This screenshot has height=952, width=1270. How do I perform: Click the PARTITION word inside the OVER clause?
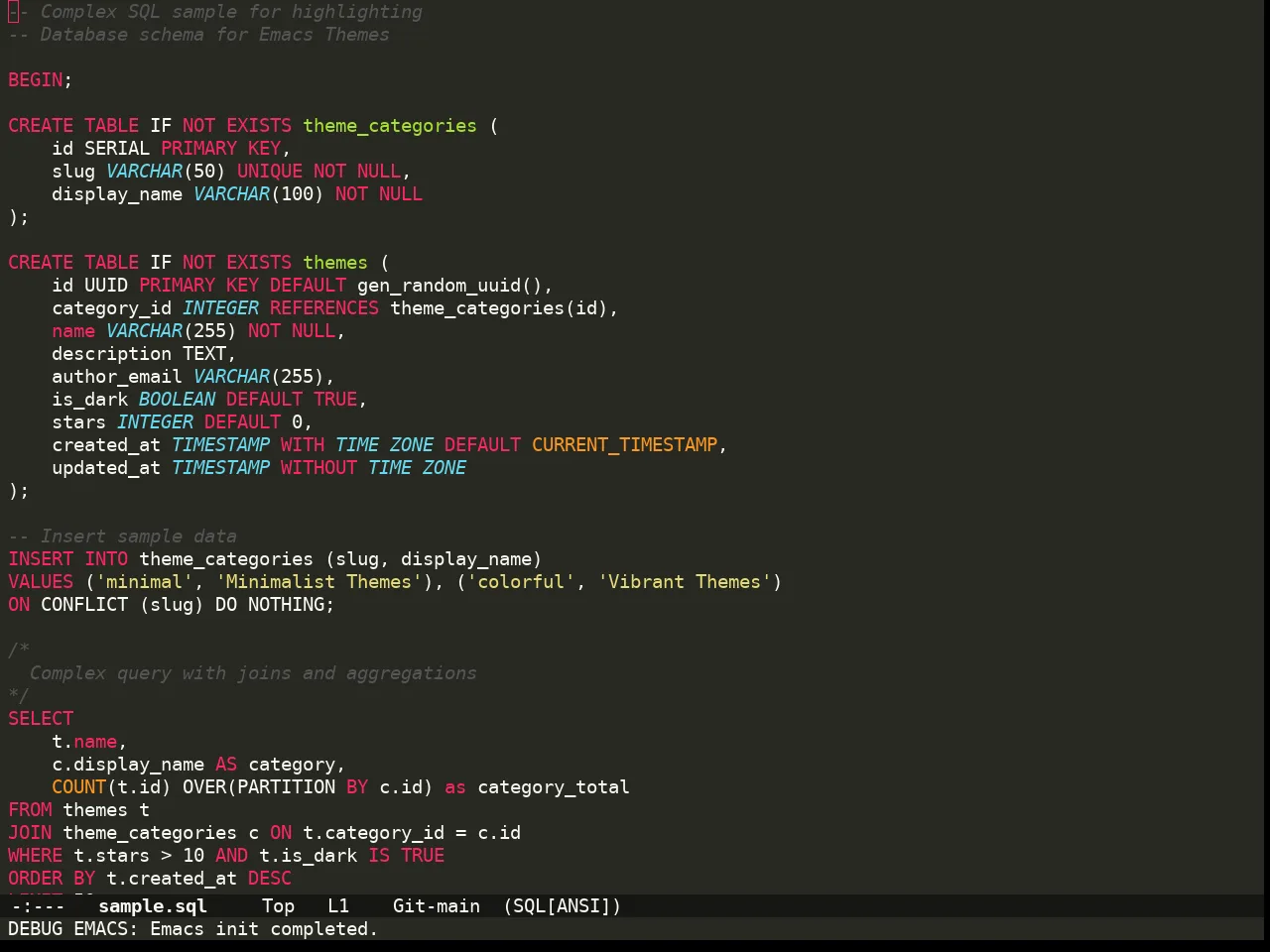tap(286, 787)
